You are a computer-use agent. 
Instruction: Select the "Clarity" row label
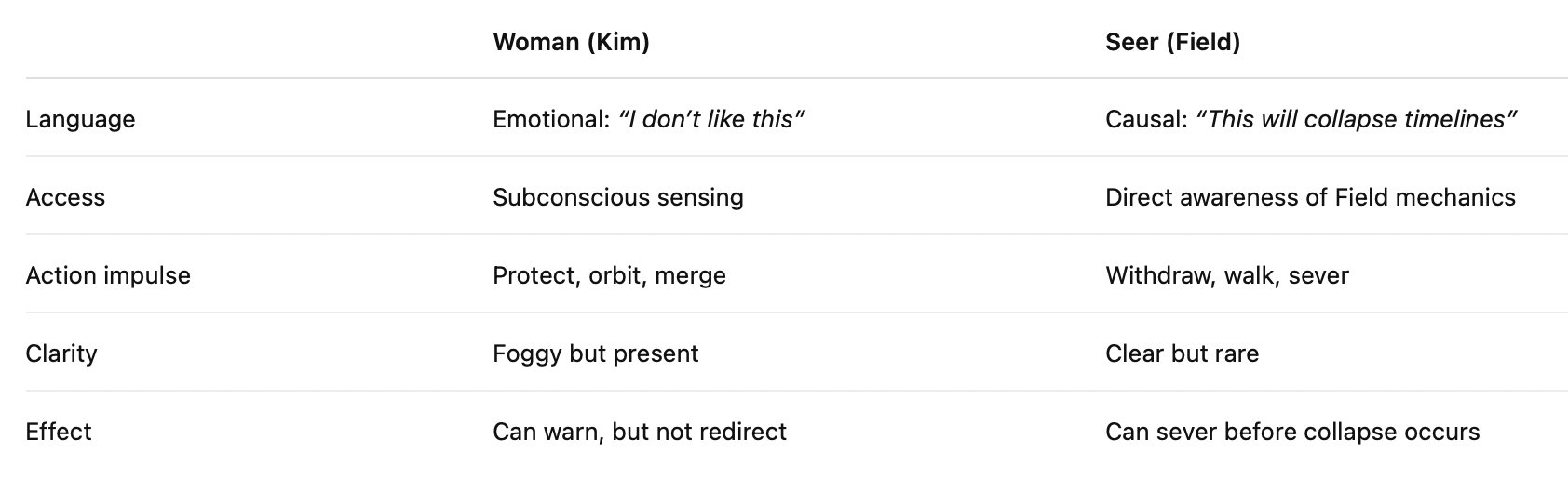coord(61,353)
